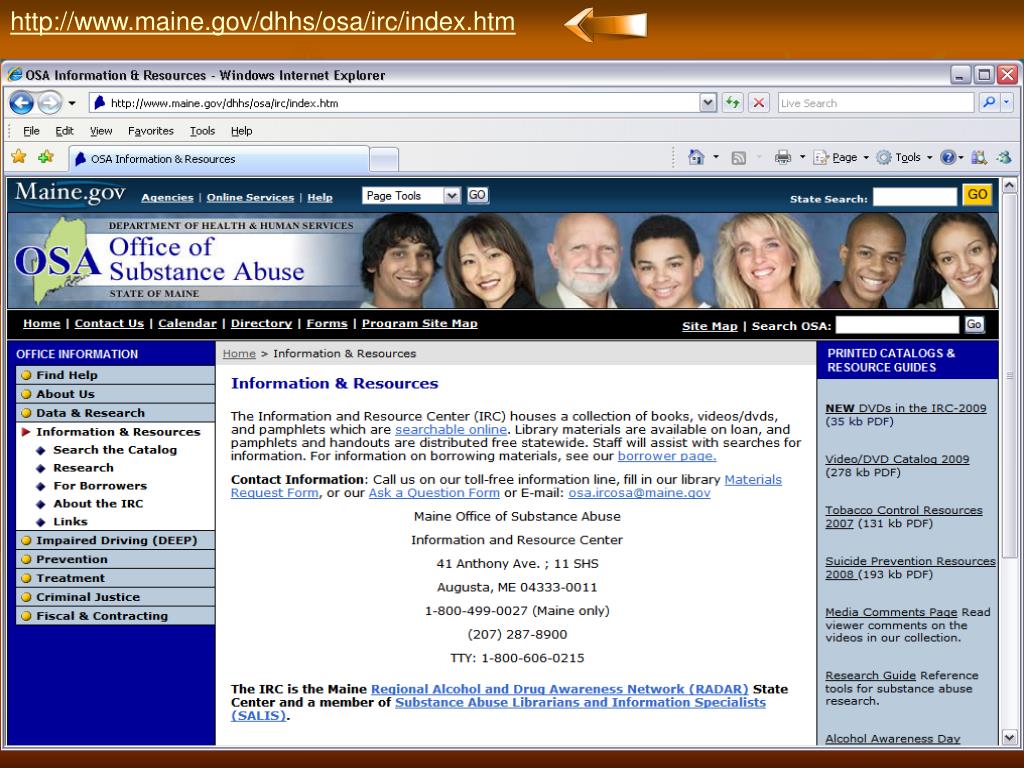Image resolution: width=1024 pixels, height=768 pixels.
Task: Click the Maine.gov logo
Action: coord(70,193)
